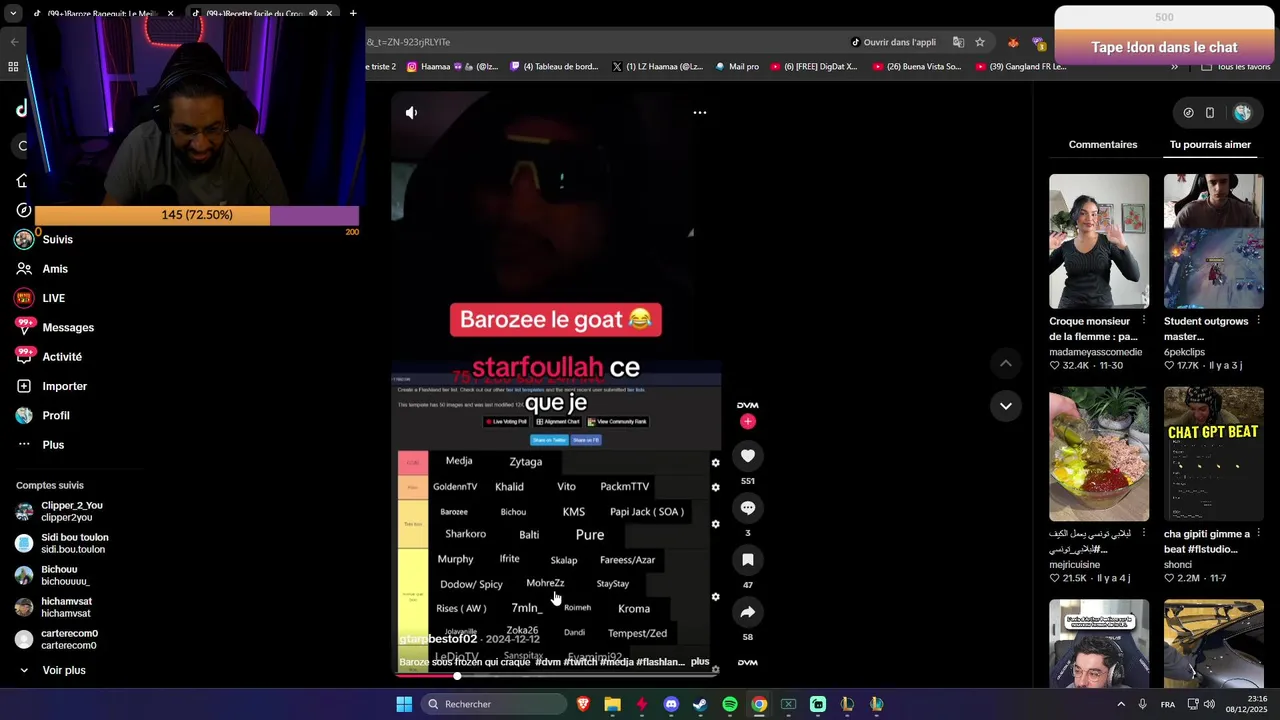Open a new browser tab
The width and height of the screenshot is (1280, 720).
pos(353,13)
